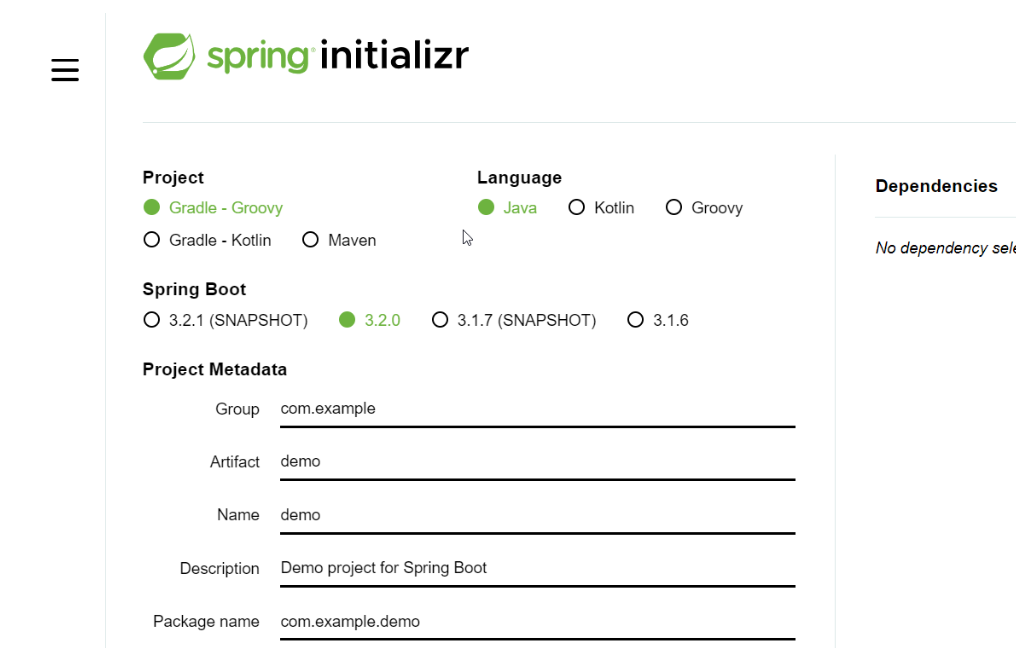Select Spring Boot version 3.2.0
This screenshot has width=1016, height=648.
click(370, 320)
